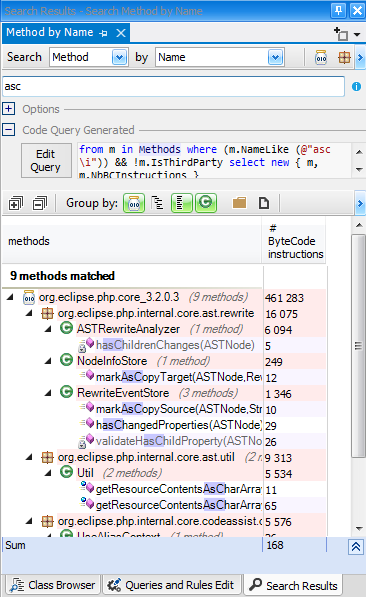Click the RewriteEventStore class icon
Image resolution: width=366 pixels, height=597 pixels.
66,392
